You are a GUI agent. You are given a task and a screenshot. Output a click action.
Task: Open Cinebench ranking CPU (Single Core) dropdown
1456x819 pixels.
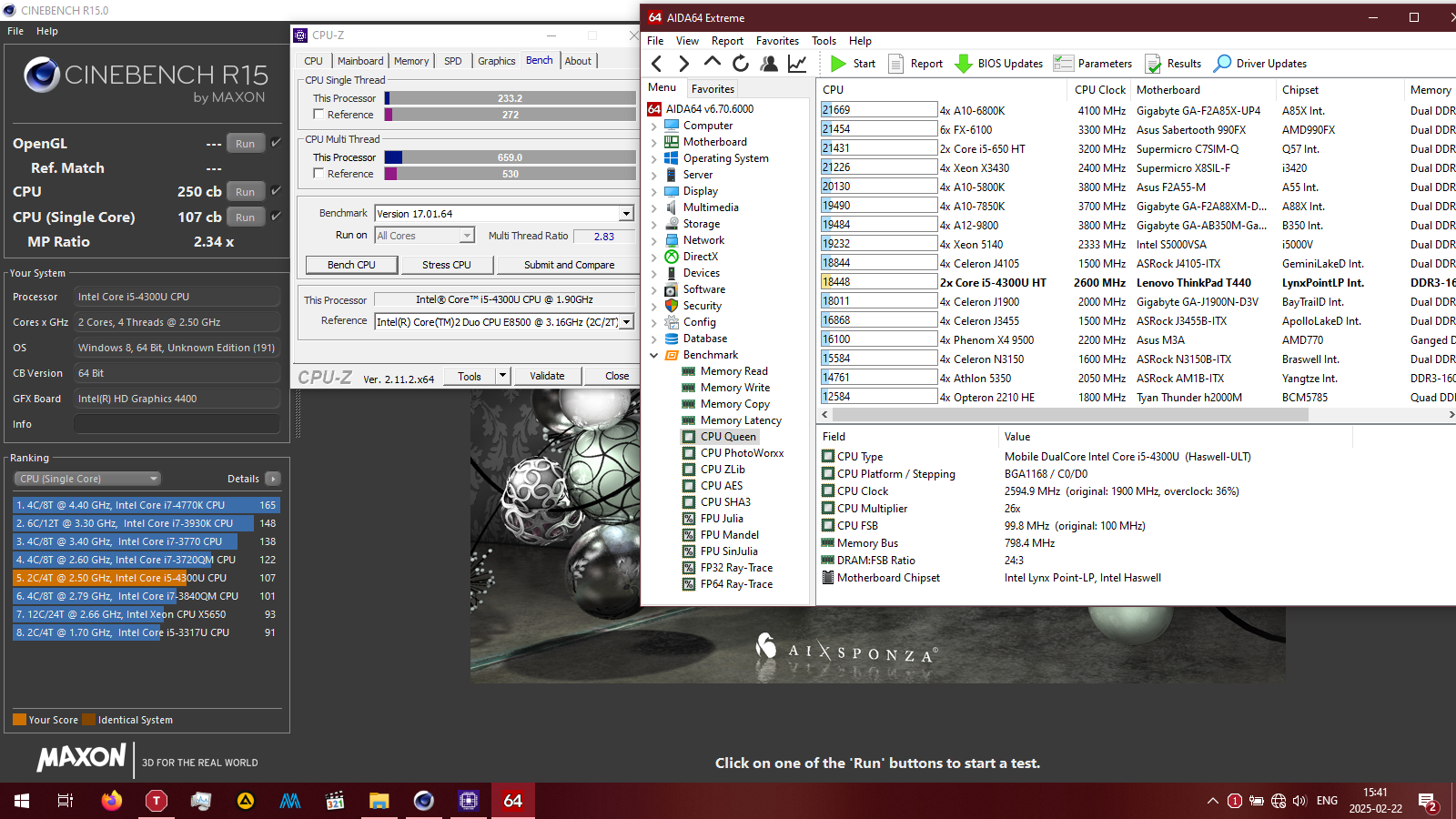(87, 479)
